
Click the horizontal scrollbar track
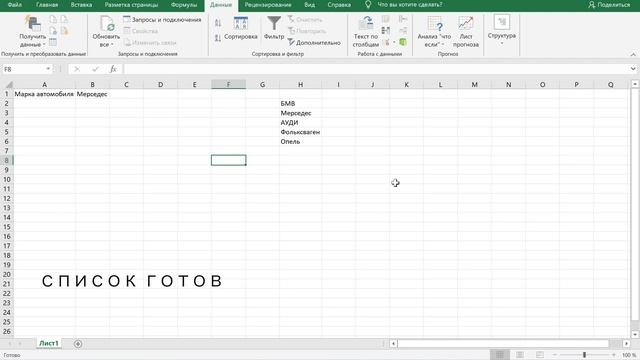(503, 344)
